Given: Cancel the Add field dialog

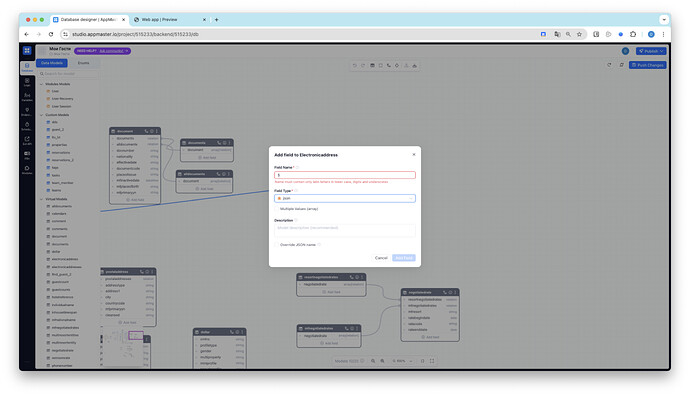Looking at the screenshot, I should pyautogui.click(x=381, y=258).
